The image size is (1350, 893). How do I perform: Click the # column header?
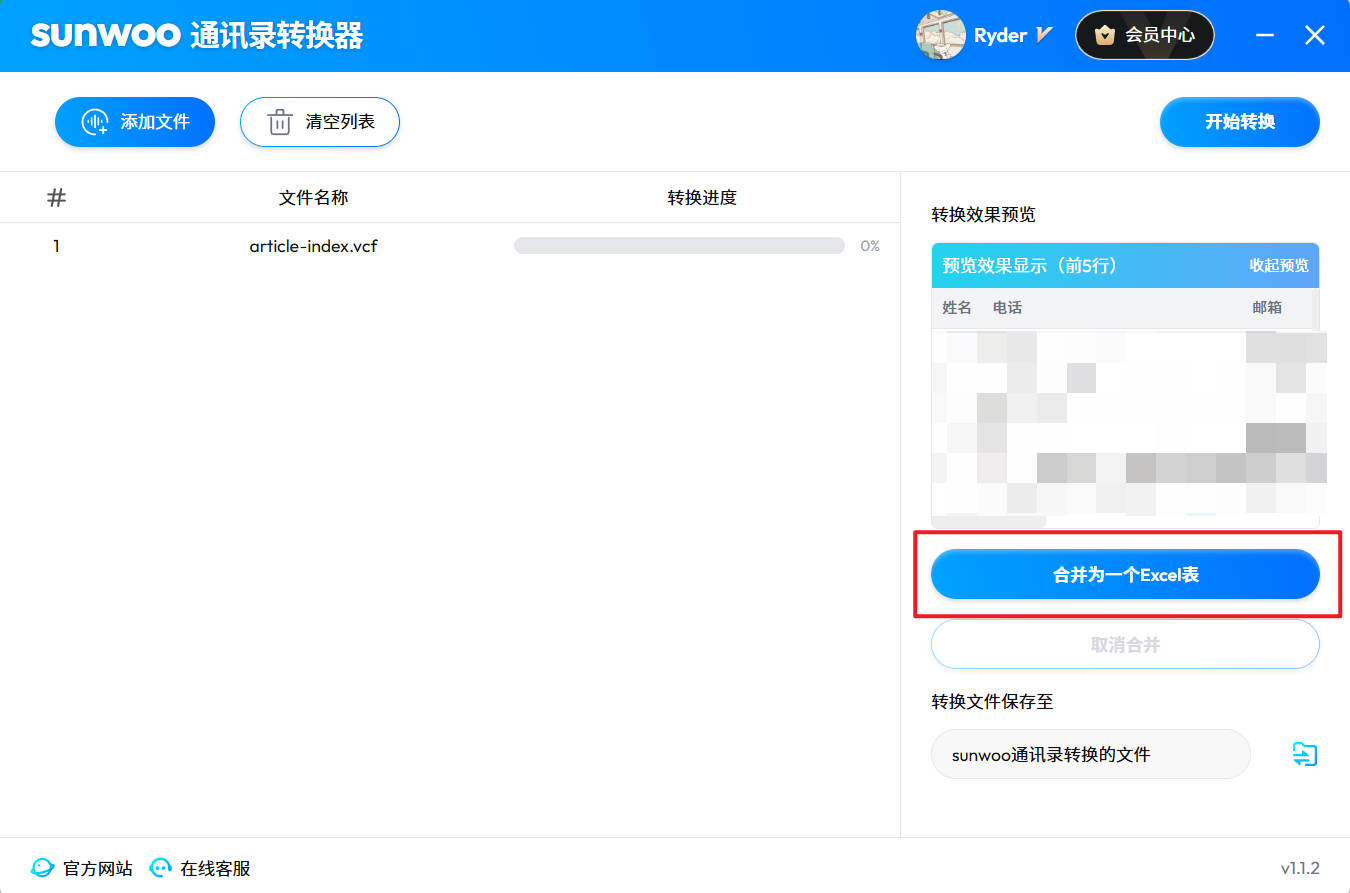click(57, 198)
